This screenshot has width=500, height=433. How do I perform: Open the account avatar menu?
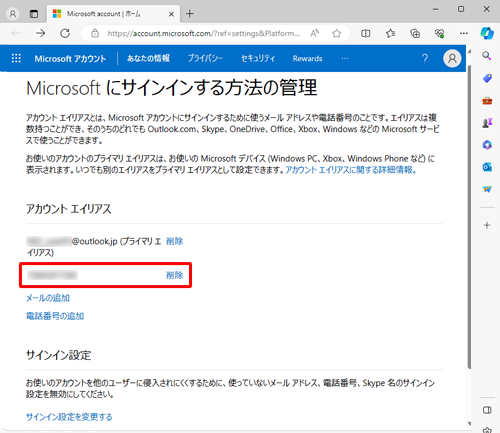click(x=452, y=59)
